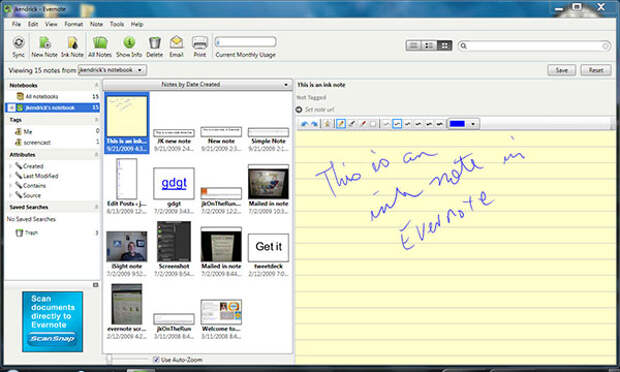The width and height of the screenshot is (620, 372).
Task: Toggle the Use Auto-Zoom checkbox
Action: point(156,359)
